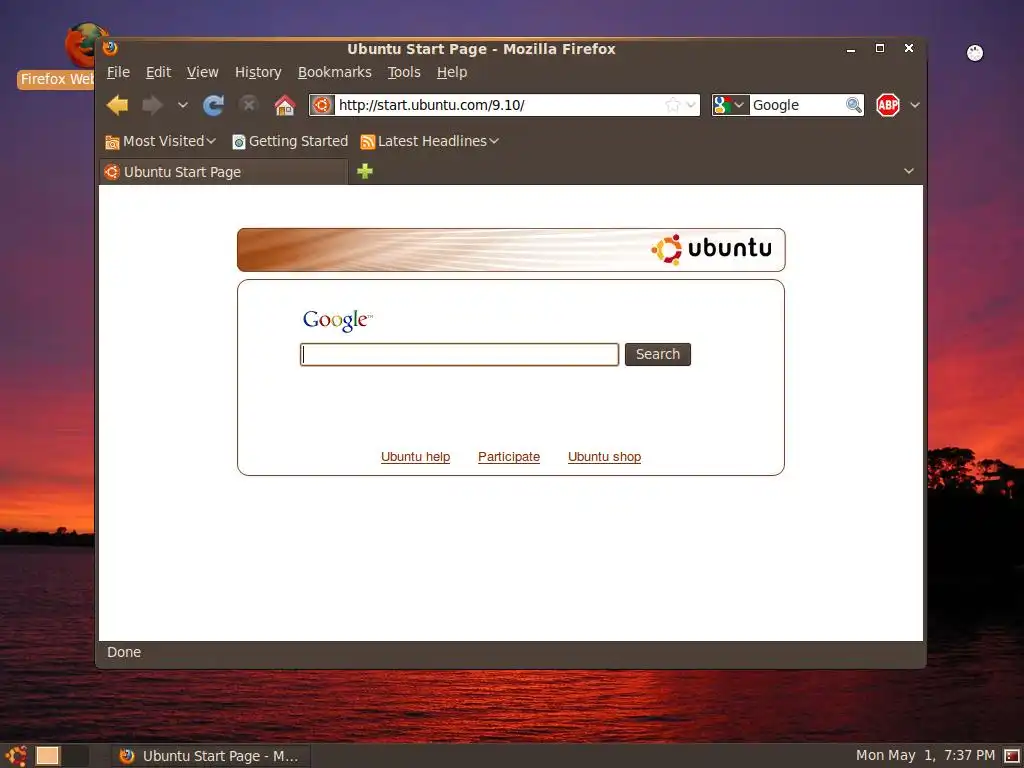
Task: Open the Google search engine selector
Action: click(x=729, y=105)
